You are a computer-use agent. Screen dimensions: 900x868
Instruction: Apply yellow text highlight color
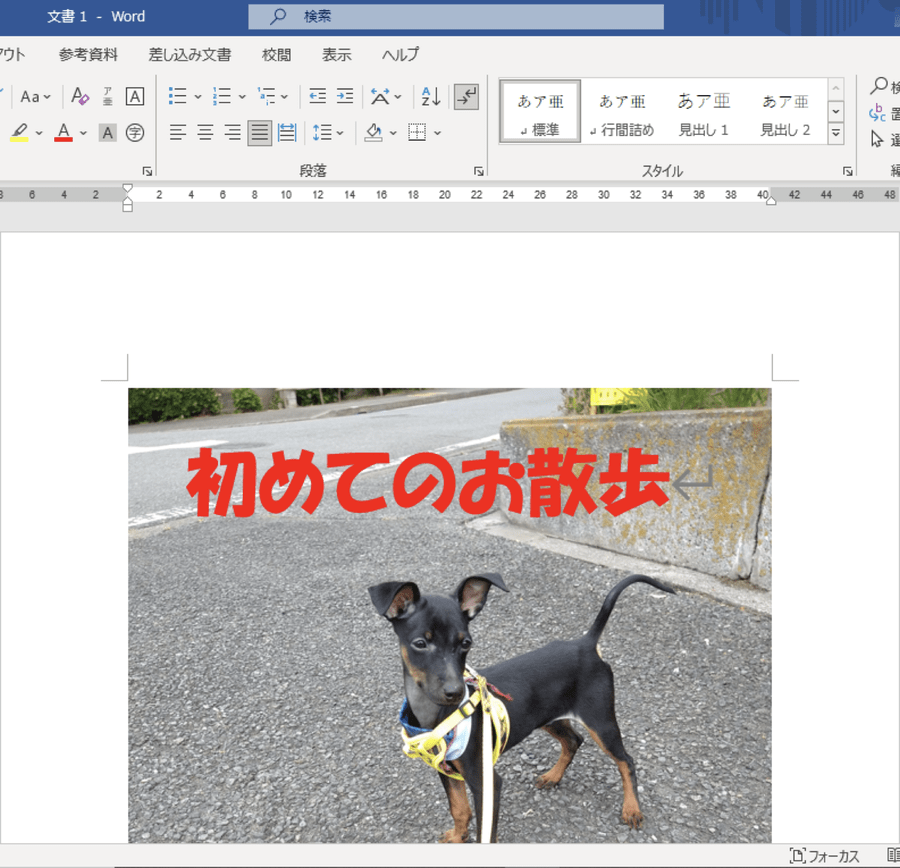20,133
